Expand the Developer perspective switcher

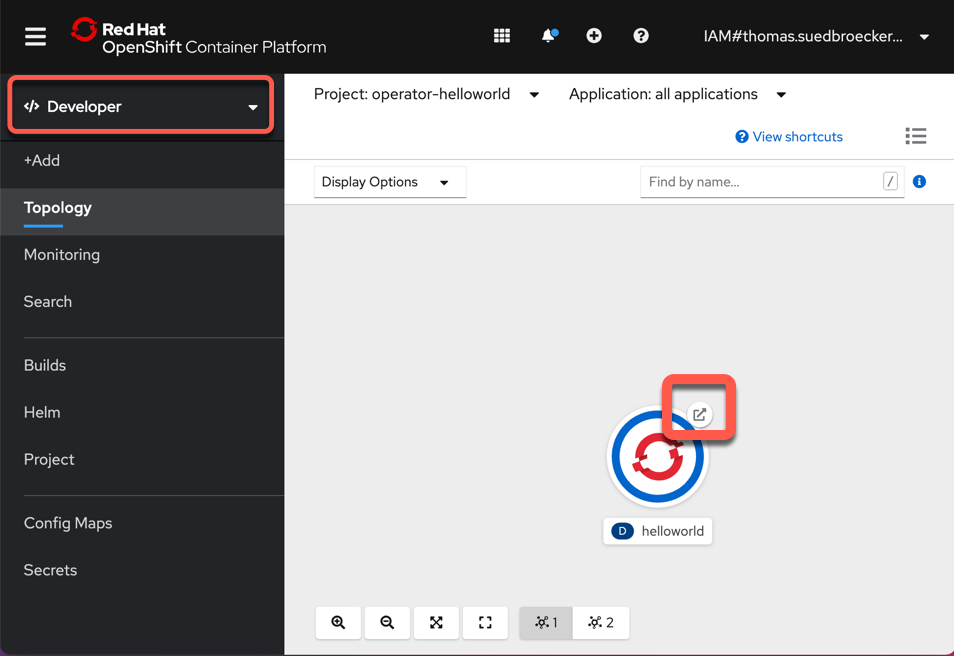pyautogui.click(x=141, y=106)
